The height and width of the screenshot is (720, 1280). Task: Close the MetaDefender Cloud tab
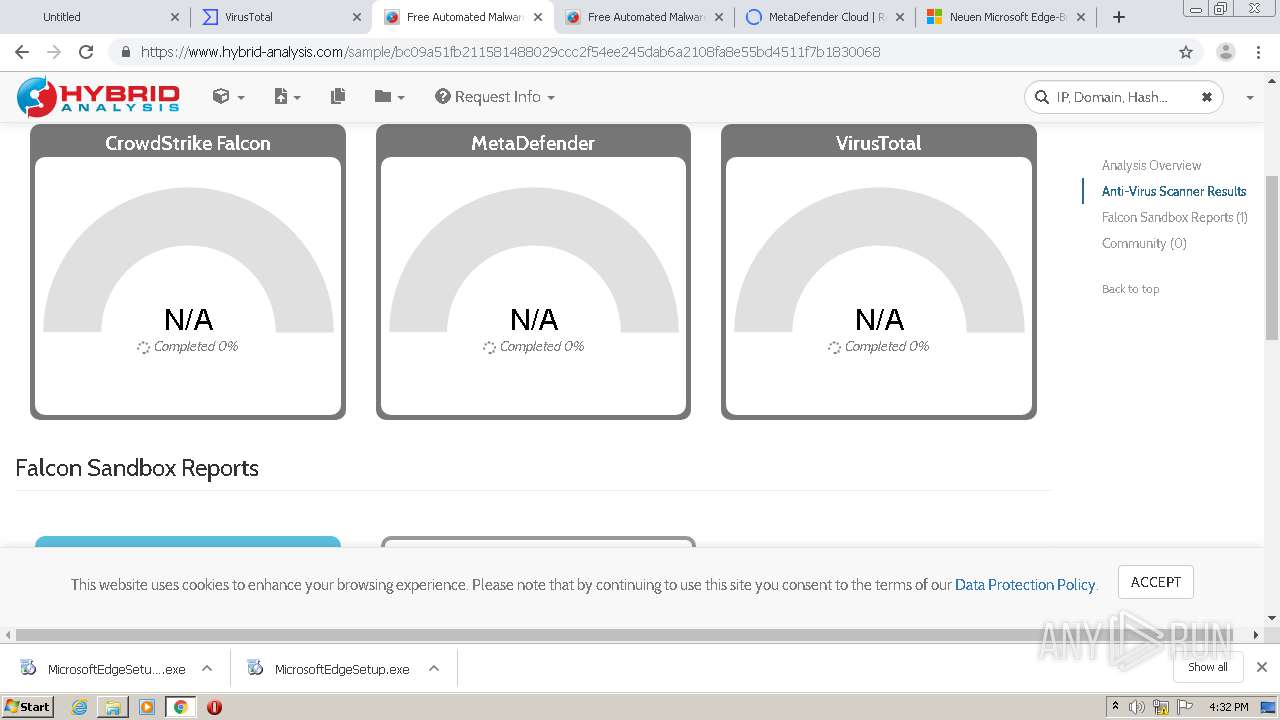coord(899,17)
